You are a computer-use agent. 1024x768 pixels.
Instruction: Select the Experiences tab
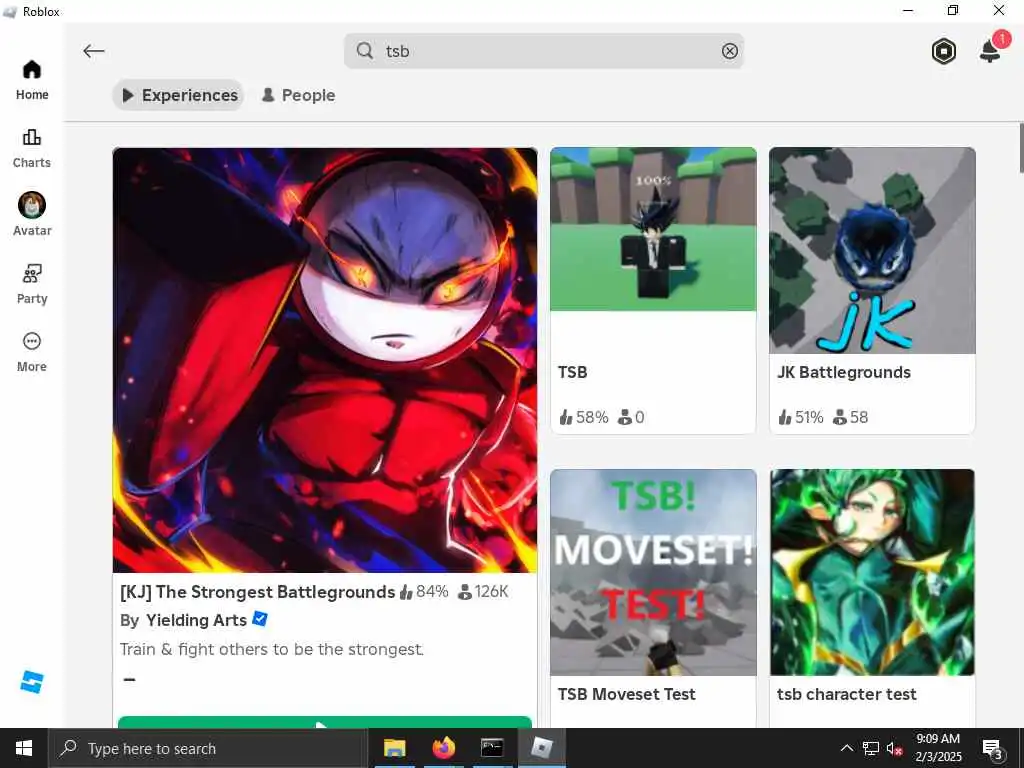tap(178, 95)
